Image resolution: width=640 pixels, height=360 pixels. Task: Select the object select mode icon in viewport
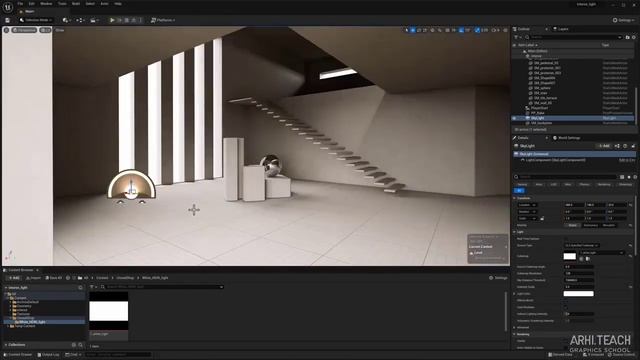pos(407,30)
